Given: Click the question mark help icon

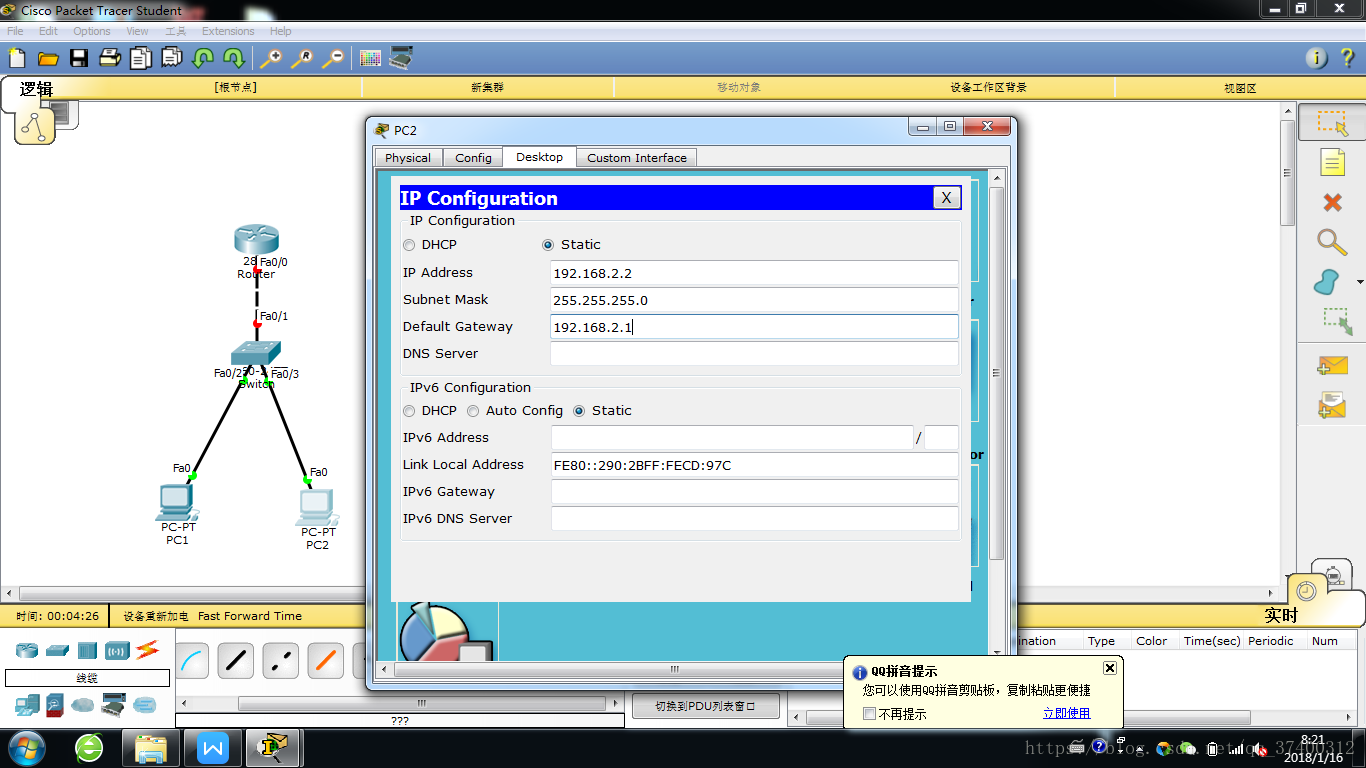Looking at the screenshot, I should 1347,58.
